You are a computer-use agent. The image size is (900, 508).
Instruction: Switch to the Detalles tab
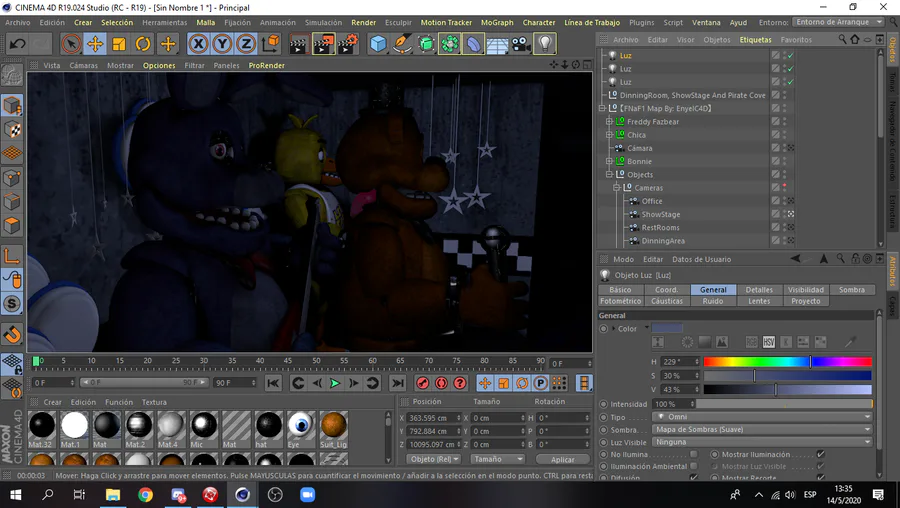759,290
